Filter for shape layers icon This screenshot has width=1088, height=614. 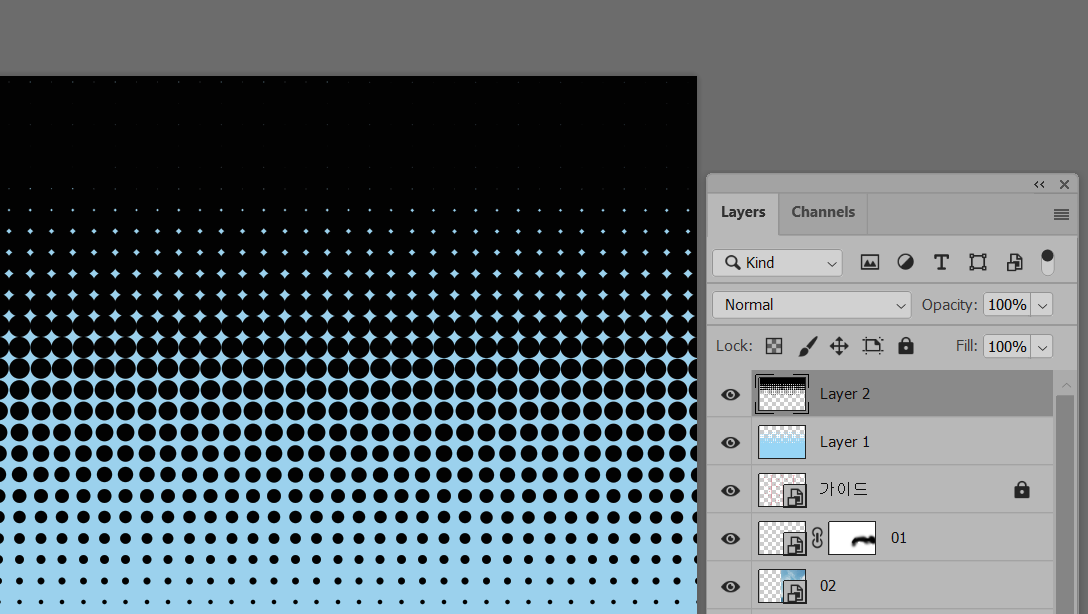pyautogui.click(x=978, y=262)
